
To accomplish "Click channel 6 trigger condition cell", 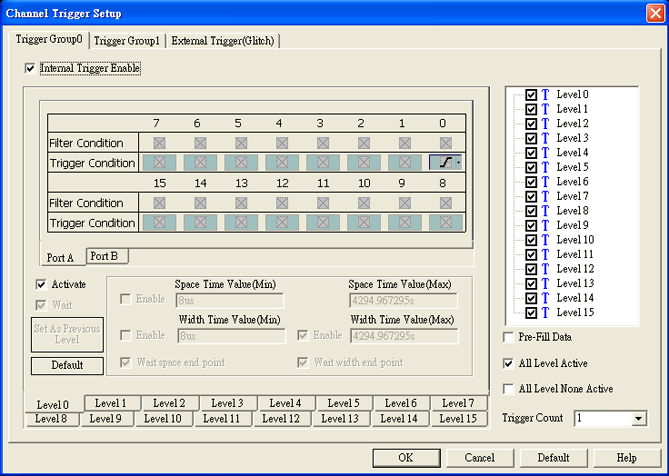I will pyautogui.click(x=200, y=163).
